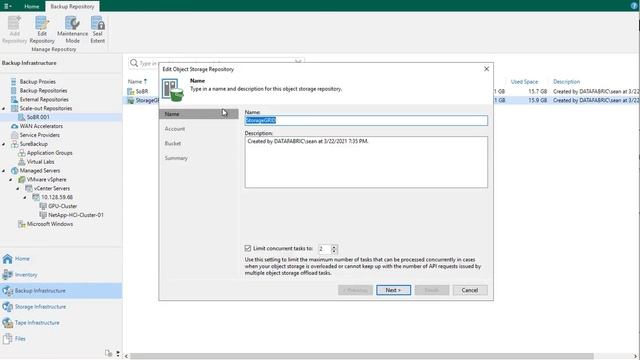Select VMware vSphere tree node
Screen dimensions: 640x360
pyautogui.click(x=47, y=180)
